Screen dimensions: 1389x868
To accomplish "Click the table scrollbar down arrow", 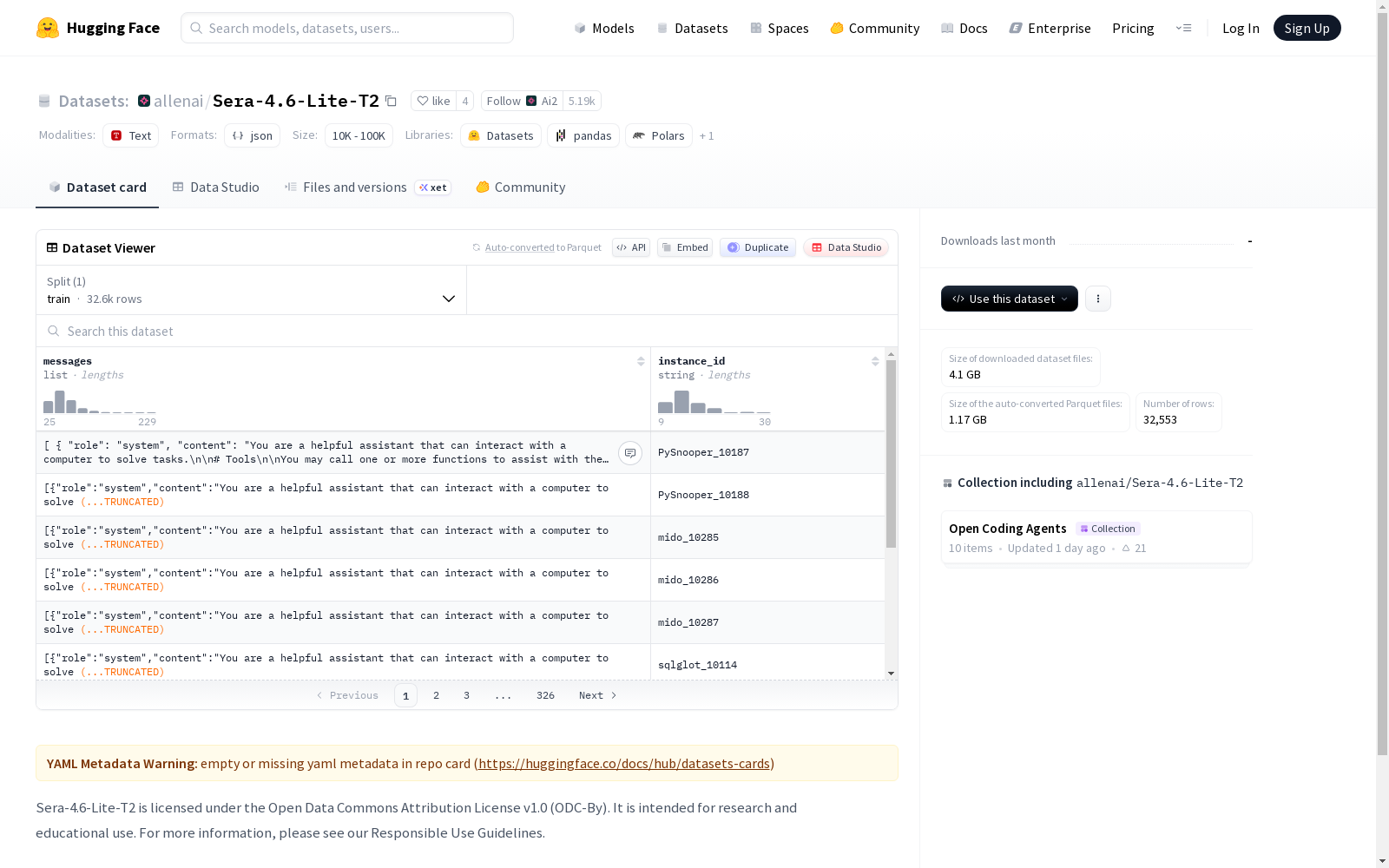I will coord(891,674).
